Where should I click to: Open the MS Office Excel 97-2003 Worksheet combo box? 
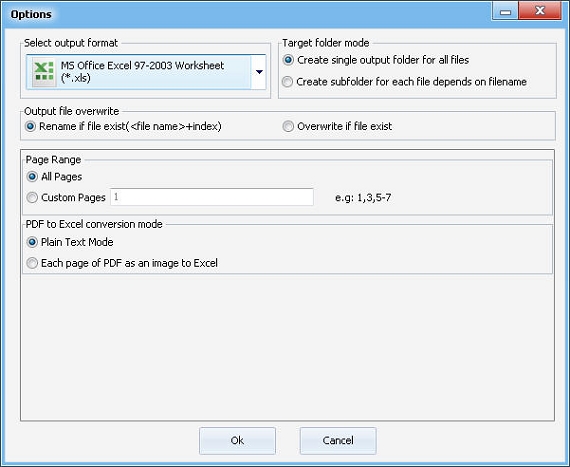(146, 72)
